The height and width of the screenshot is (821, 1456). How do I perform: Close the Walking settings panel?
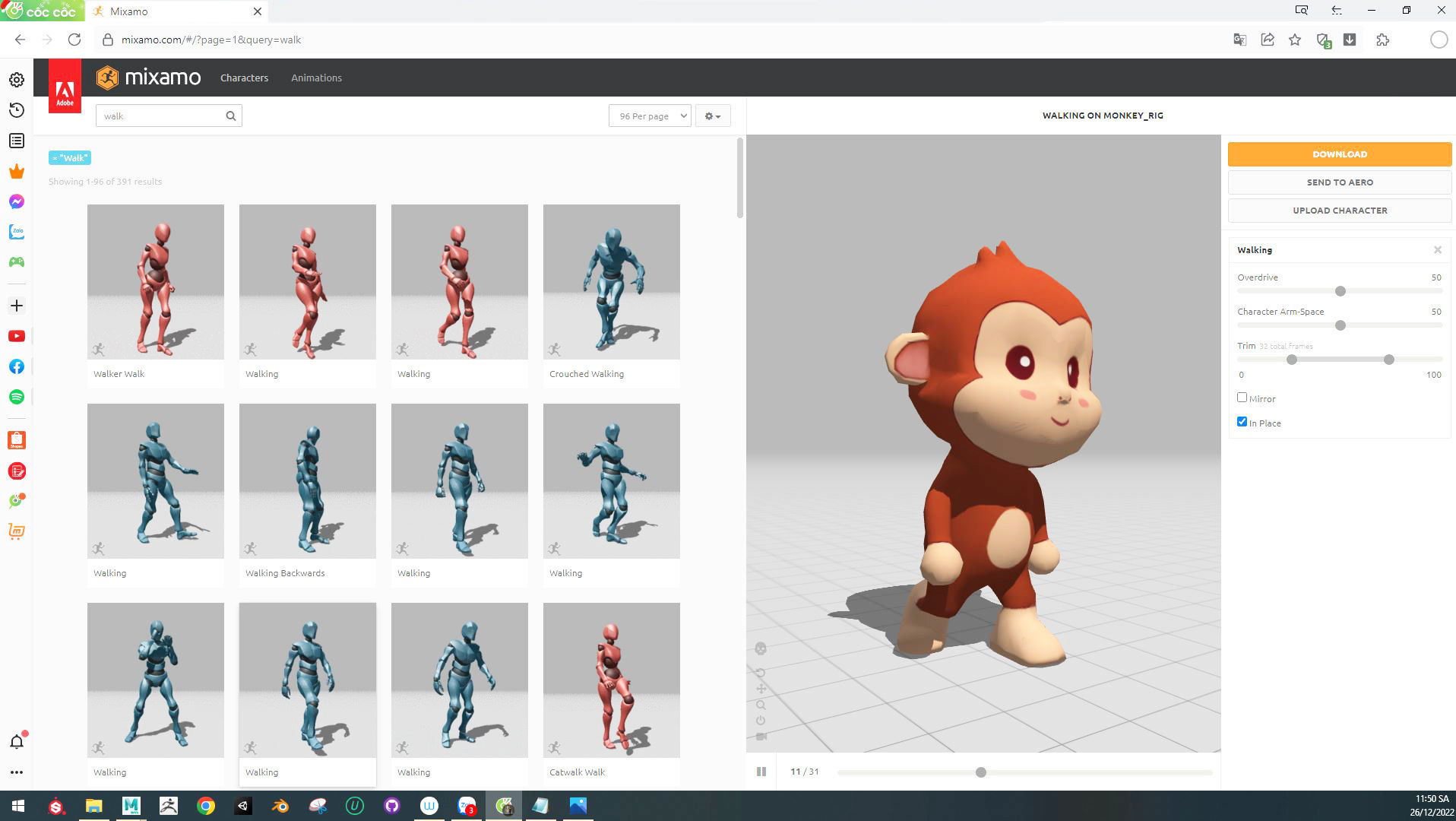coord(1437,250)
